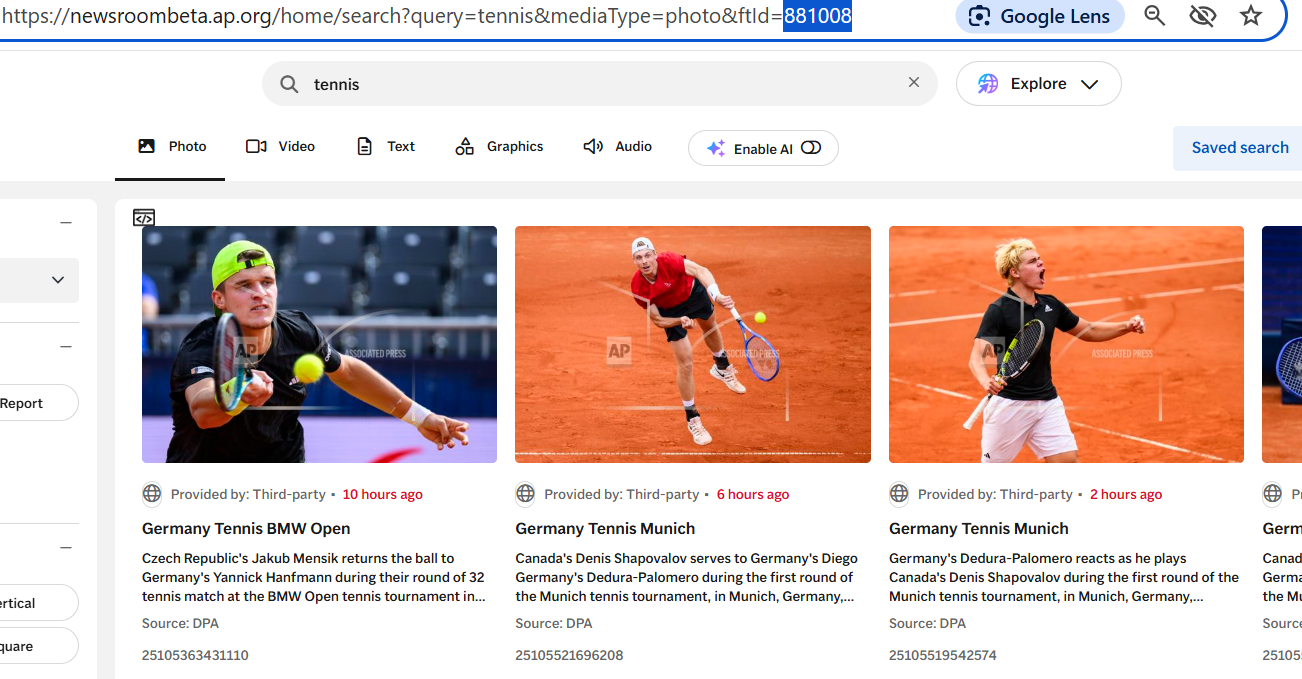The image size is (1302, 679).
Task: Select the Square orientation filter
Action: point(30,646)
